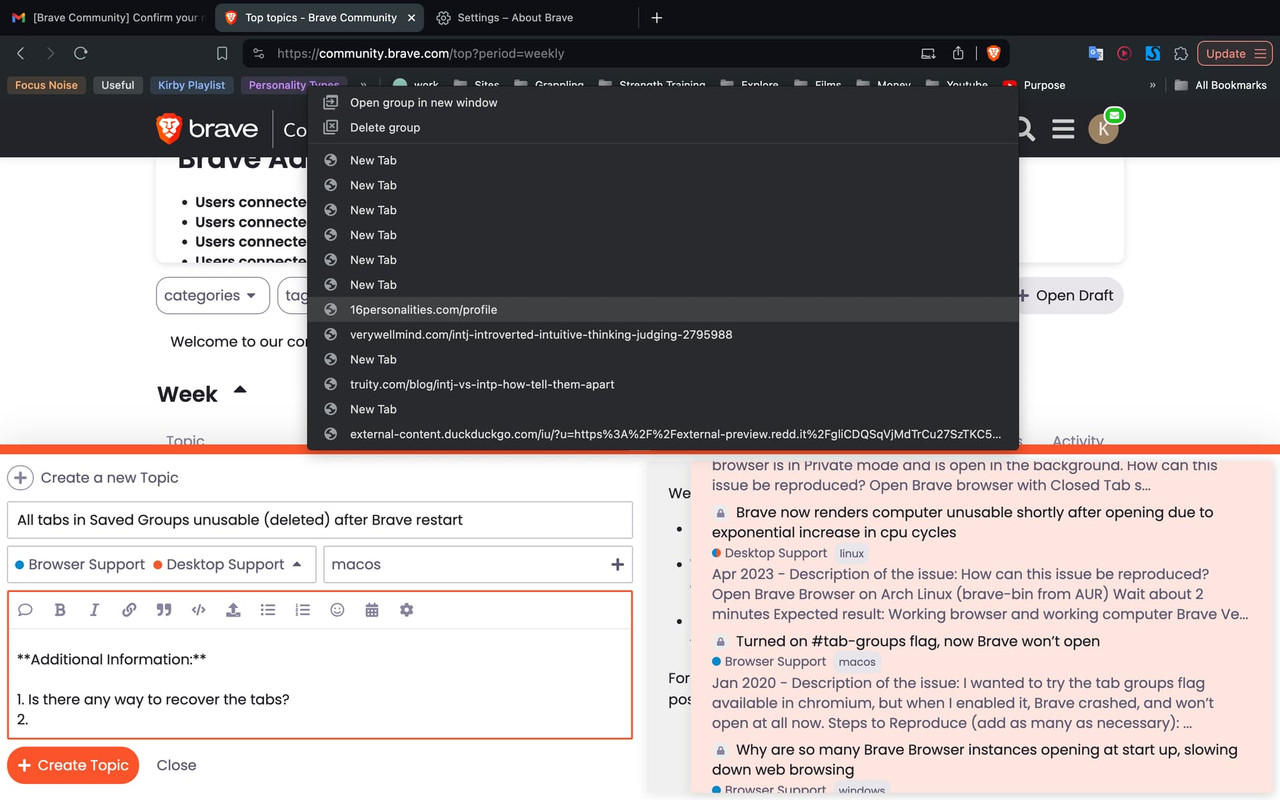Add a tag with the plus icon
Image resolution: width=1280 pixels, height=800 pixels.
[x=617, y=564]
